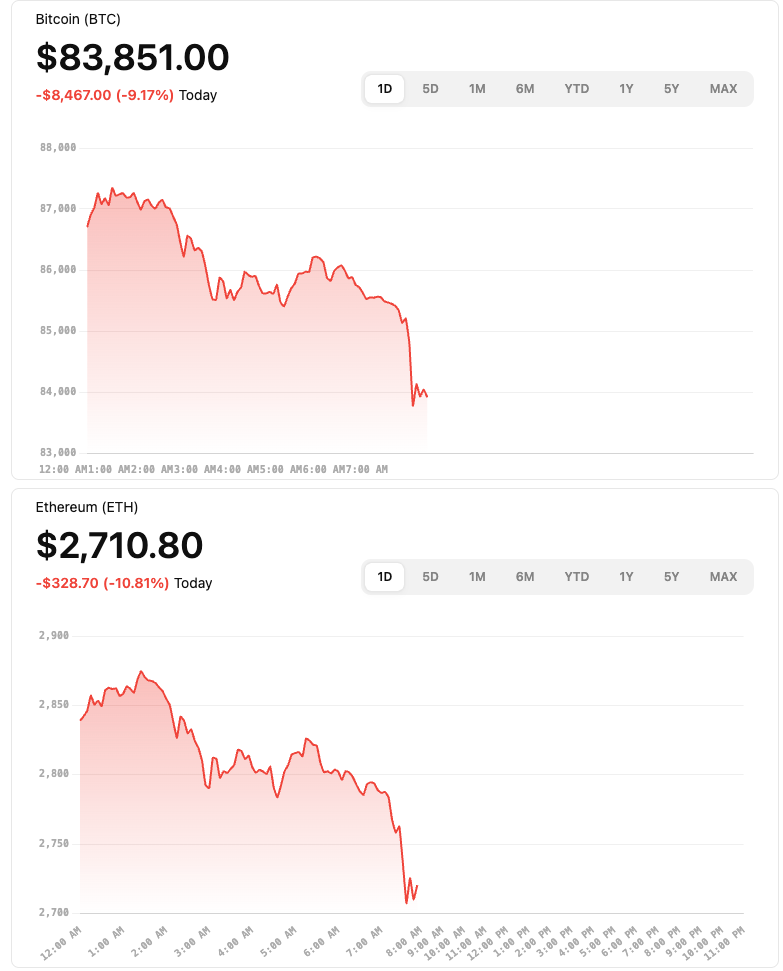
Task: Show Ethereum's 1M price history
Action: [x=477, y=577]
